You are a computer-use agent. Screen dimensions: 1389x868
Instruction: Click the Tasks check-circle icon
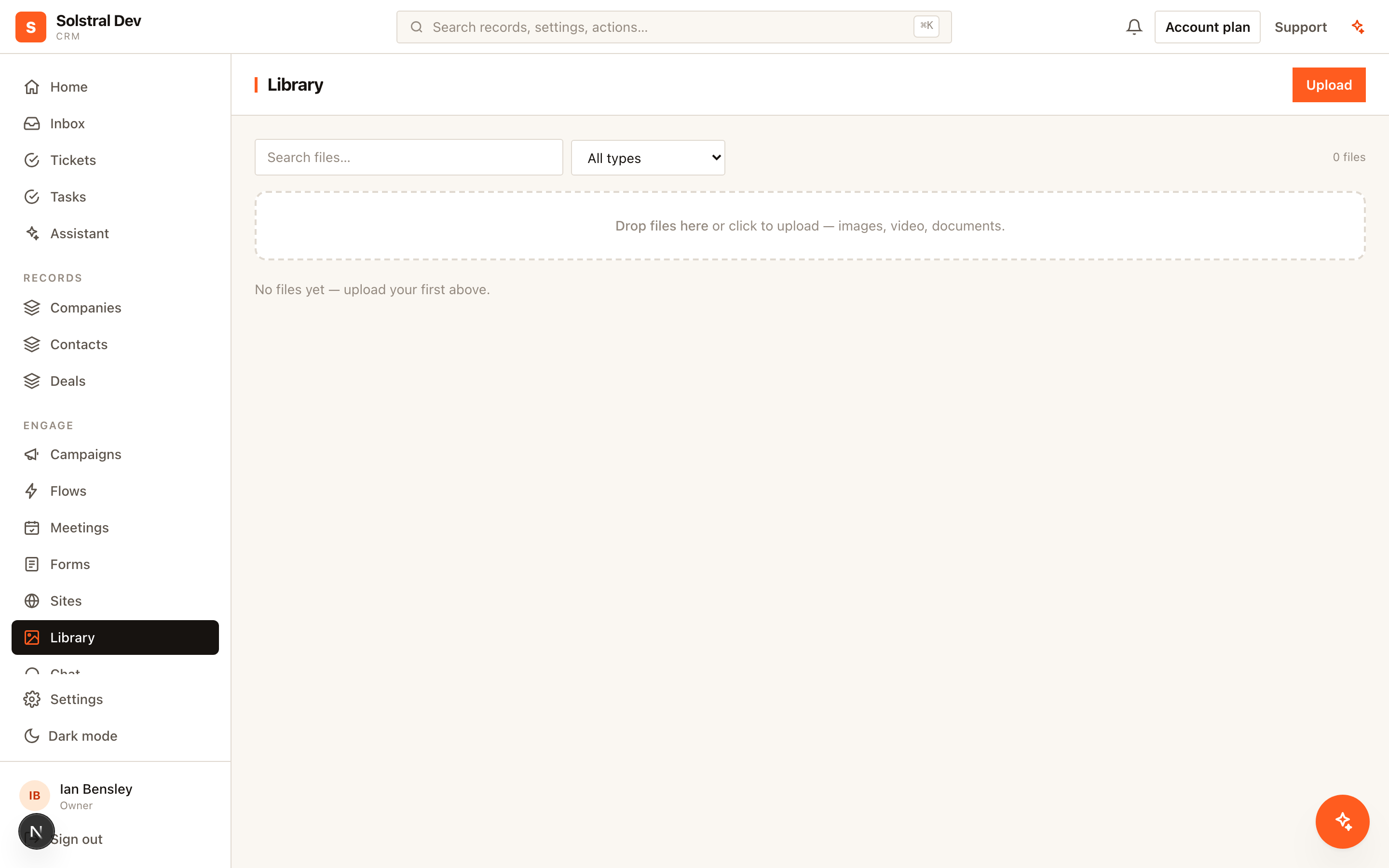(x=32, y=197)
